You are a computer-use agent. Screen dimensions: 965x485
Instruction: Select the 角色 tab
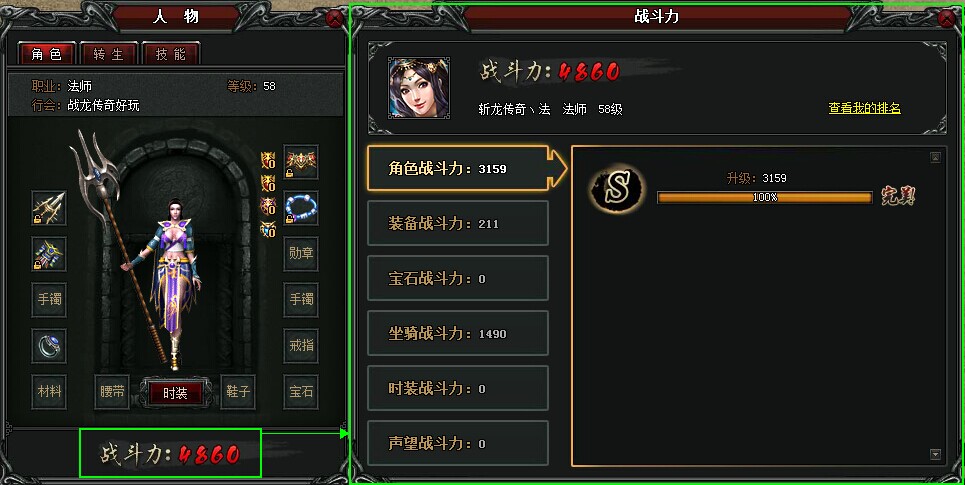pos(47,54)
